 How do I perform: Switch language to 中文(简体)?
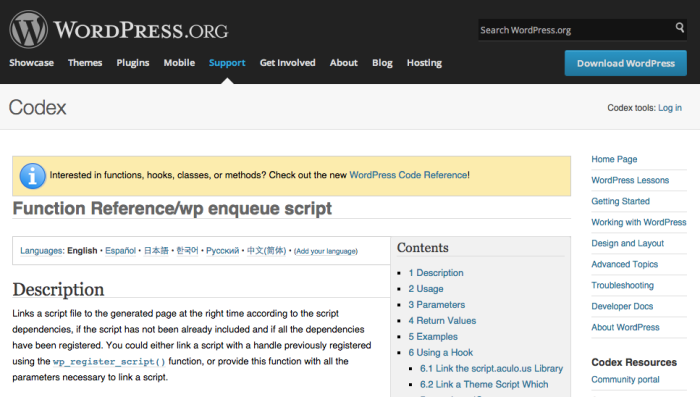pyautogui.click(x=267, y=251)
